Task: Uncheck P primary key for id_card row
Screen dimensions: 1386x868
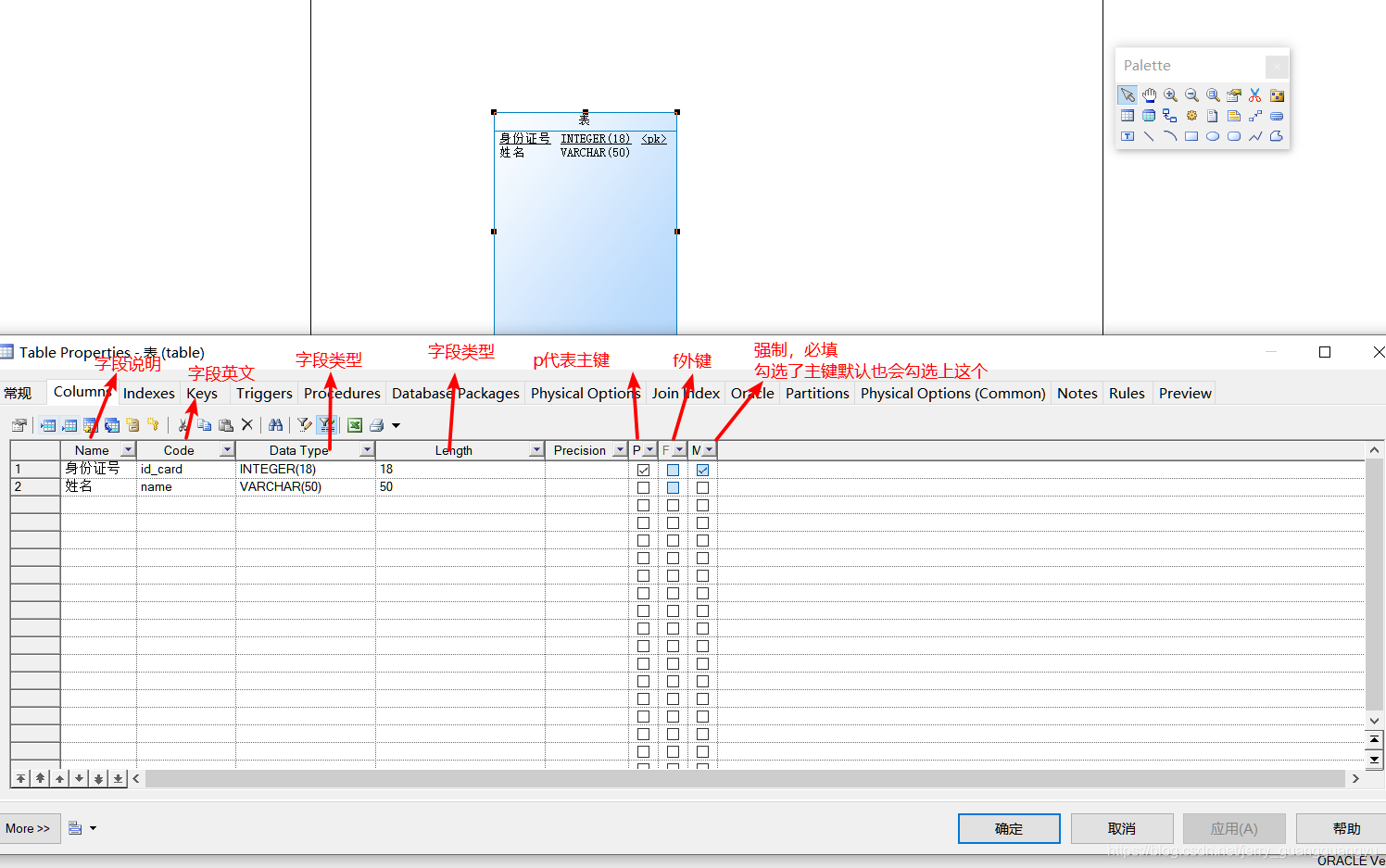Action: coord(643,470)
